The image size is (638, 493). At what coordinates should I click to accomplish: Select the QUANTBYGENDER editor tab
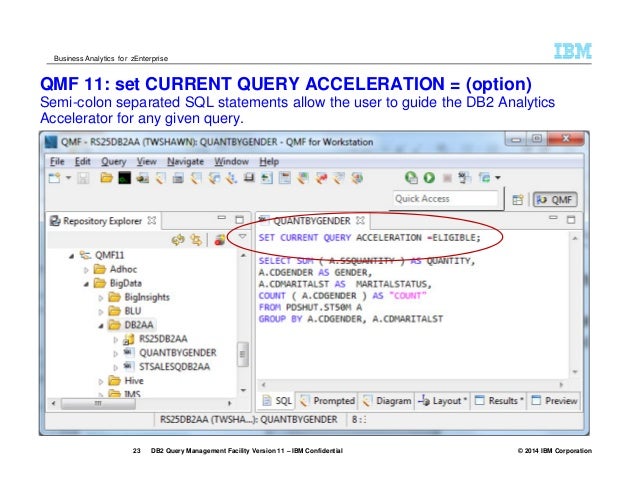311,221
